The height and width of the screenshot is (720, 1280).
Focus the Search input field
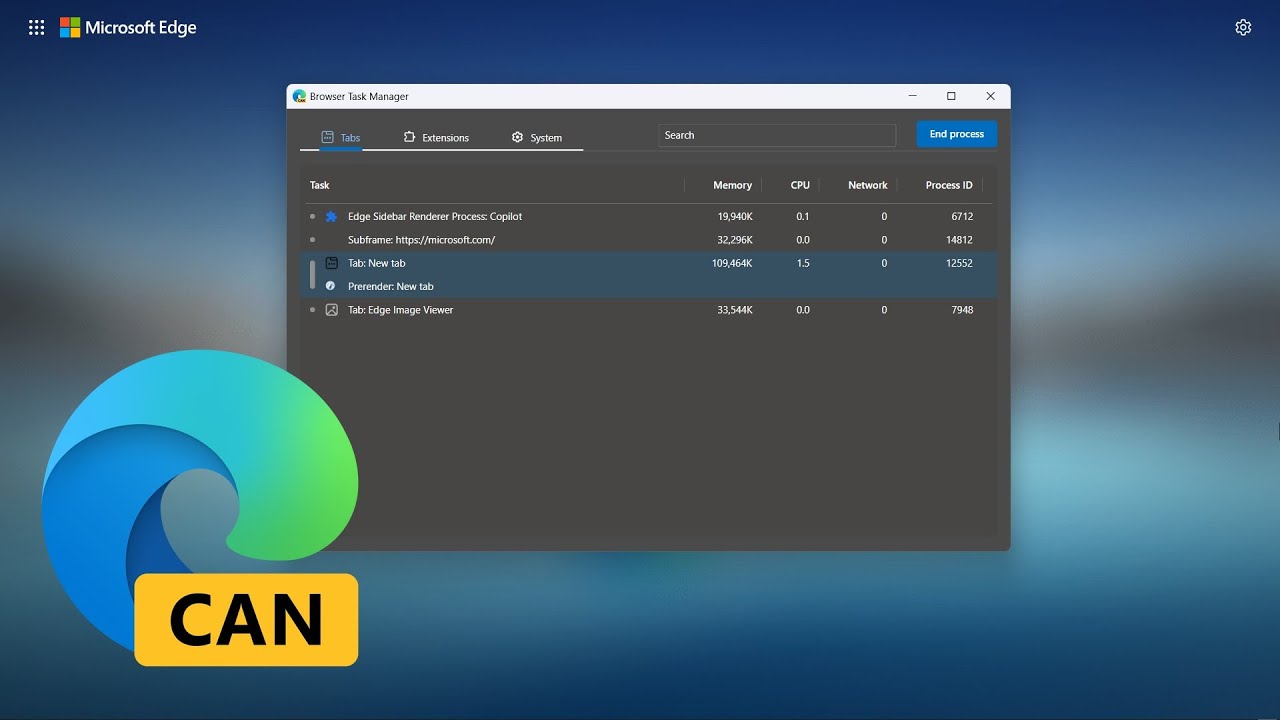(x=777, y=135)
